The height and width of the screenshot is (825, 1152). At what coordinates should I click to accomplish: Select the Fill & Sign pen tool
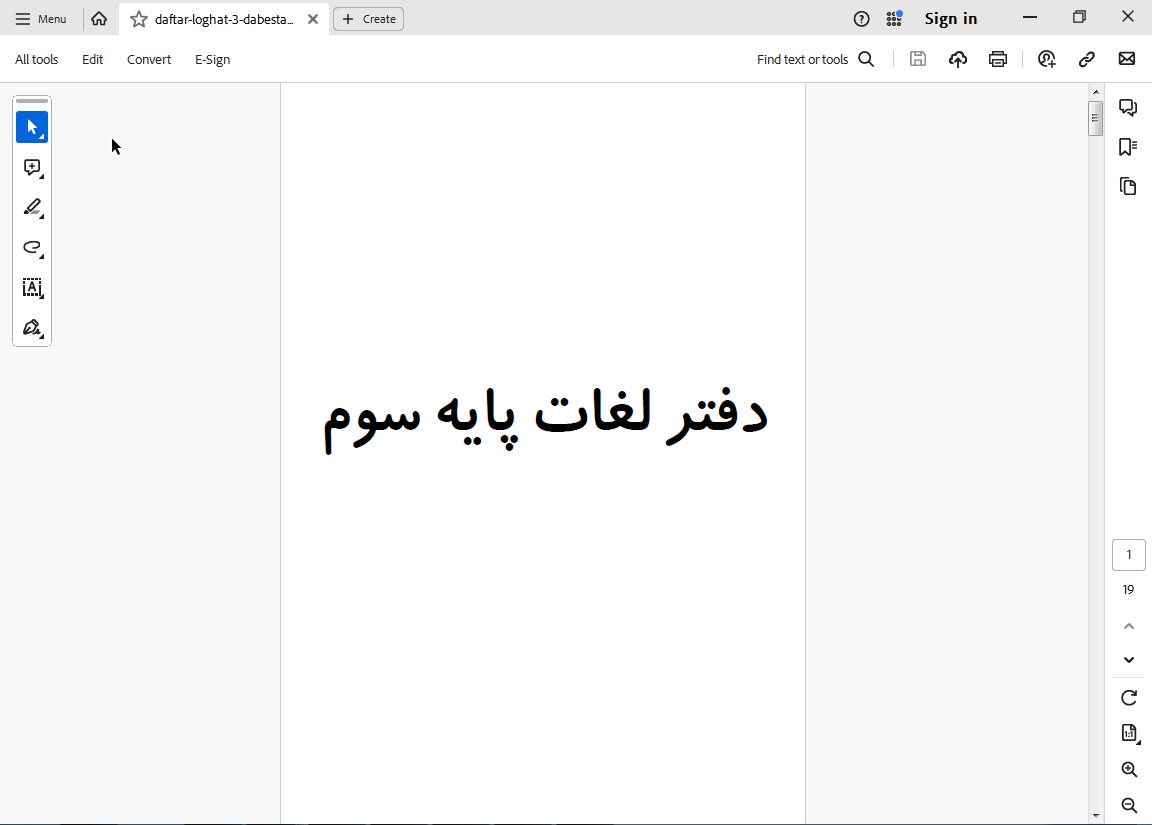(32, 328)
